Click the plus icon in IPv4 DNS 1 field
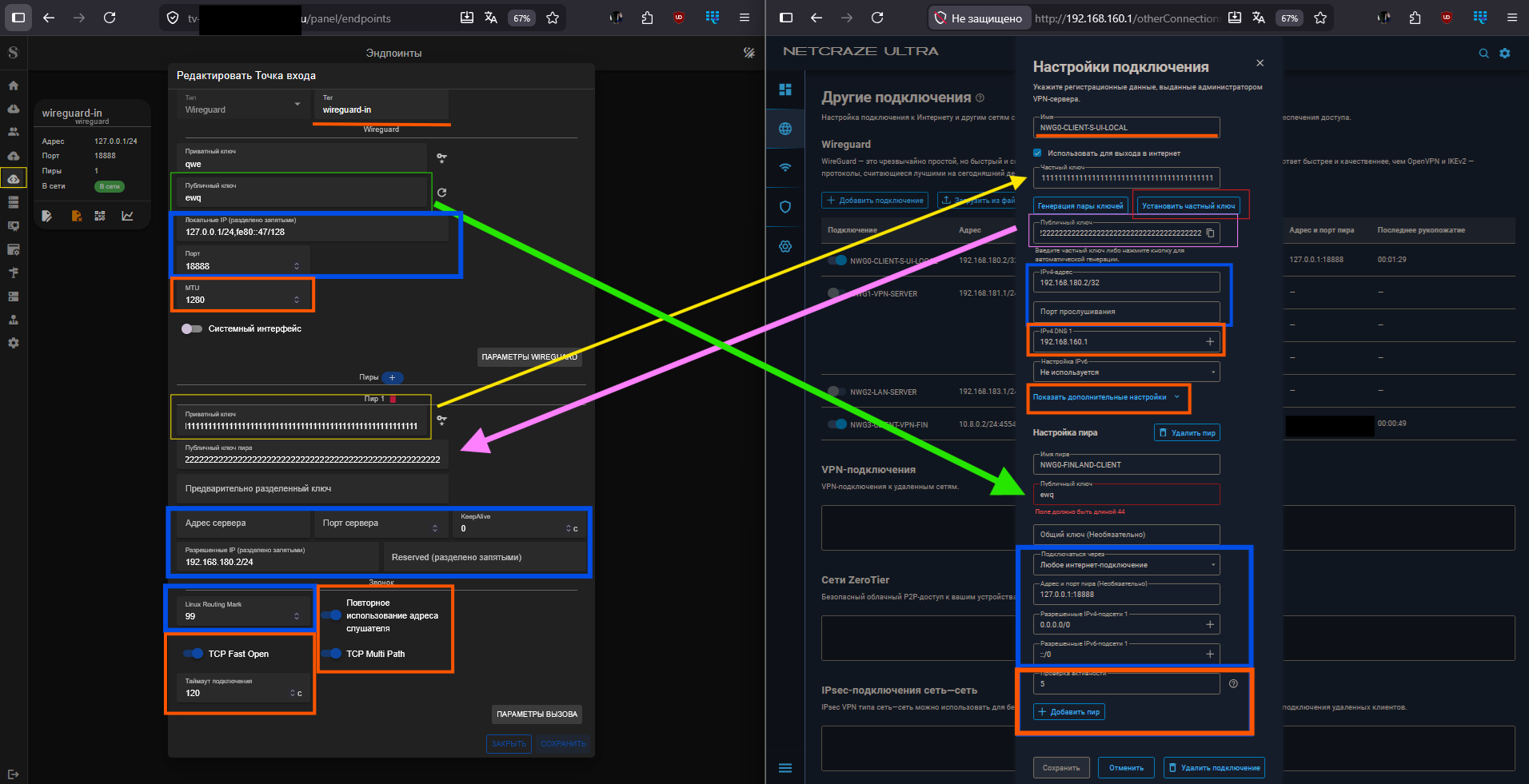This screenshot has height=784, width=1529. pyautogui.click(x=1210, y=342)
